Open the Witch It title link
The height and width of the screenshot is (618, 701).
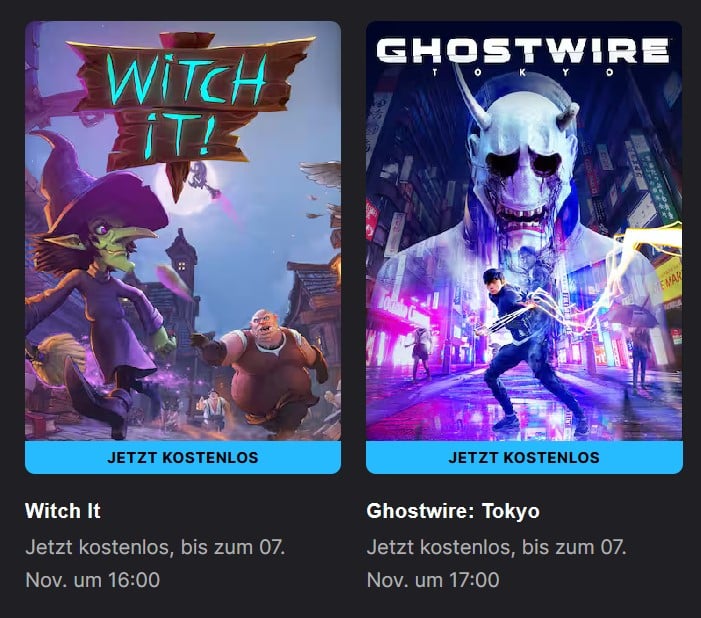(63, 511)
